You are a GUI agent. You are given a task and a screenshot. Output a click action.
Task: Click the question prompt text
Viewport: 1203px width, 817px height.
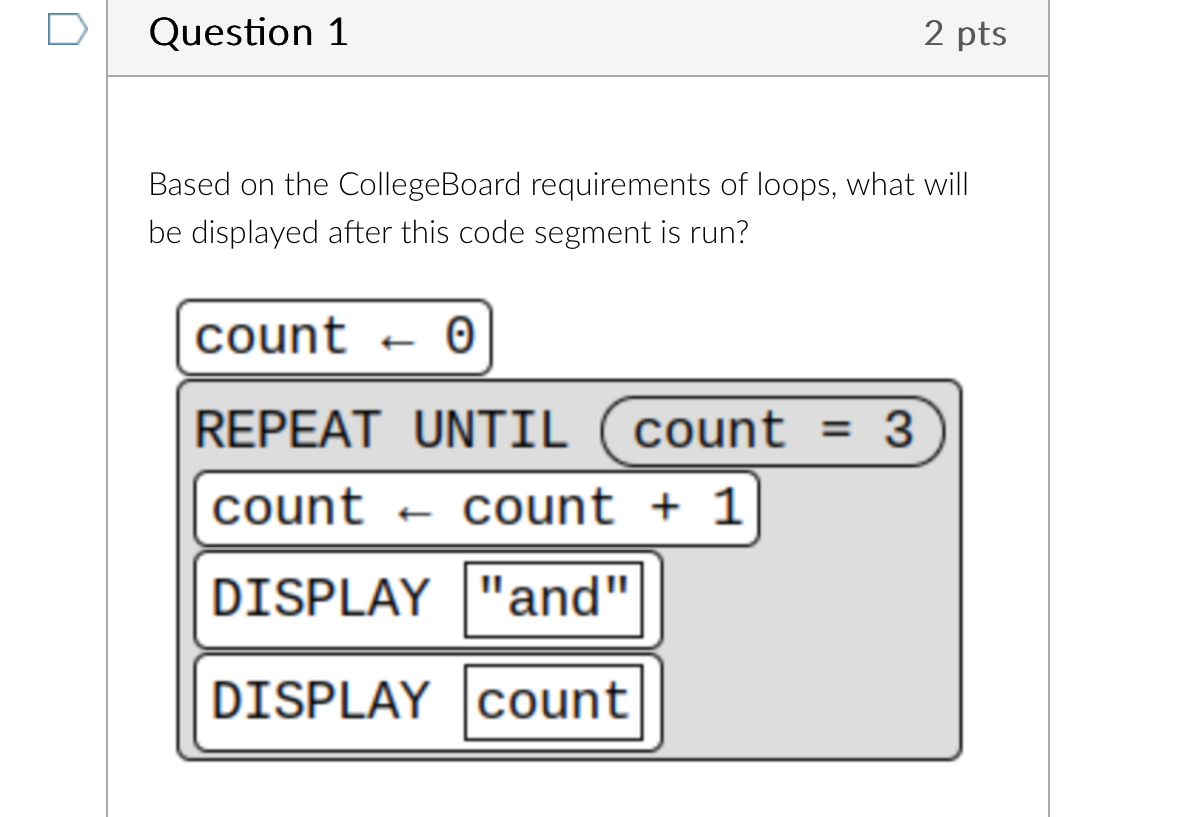[x=559, y=208]
